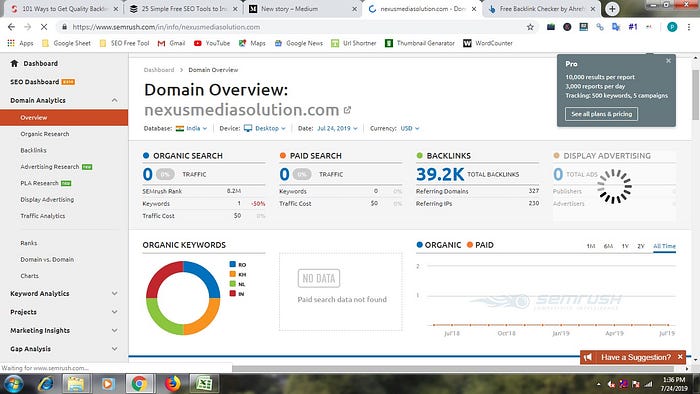Image resolution: width=700 pixels, height=394 pixels.
Task: Open Date Jul 24, 2019 dropdown
Action: (x=337, y=129)
